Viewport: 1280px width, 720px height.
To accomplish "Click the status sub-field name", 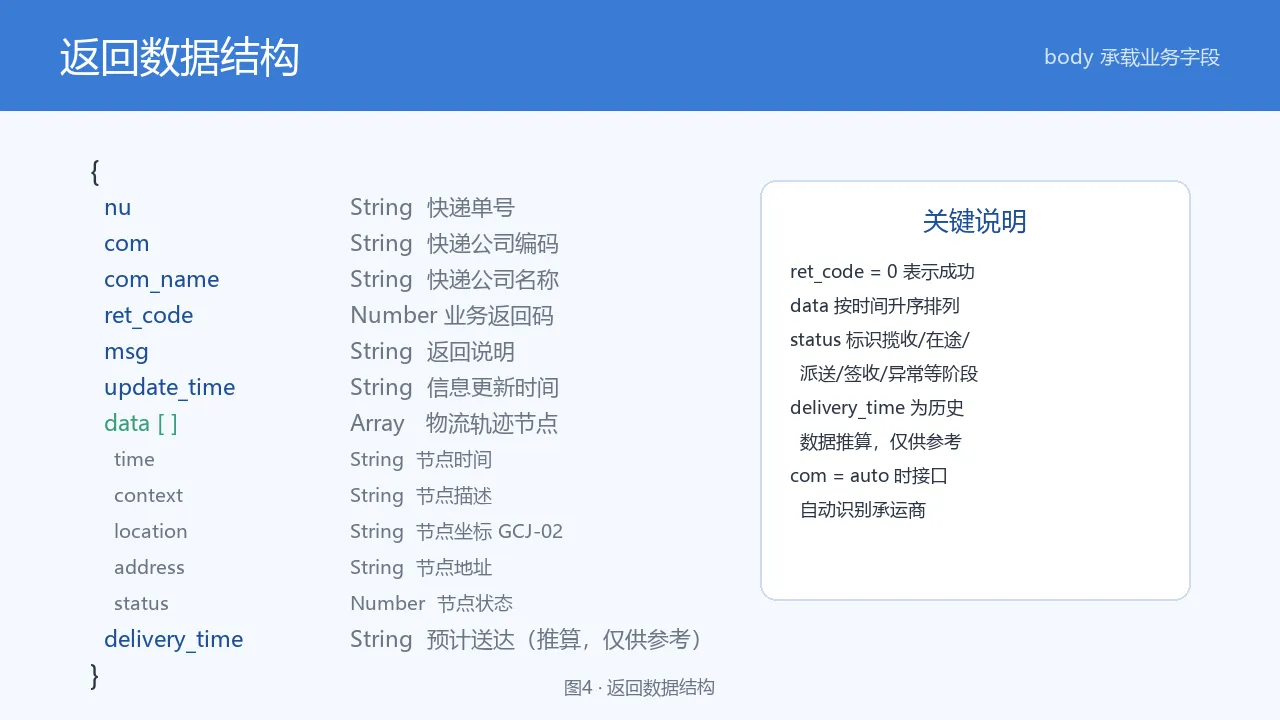I will [141, 604].
